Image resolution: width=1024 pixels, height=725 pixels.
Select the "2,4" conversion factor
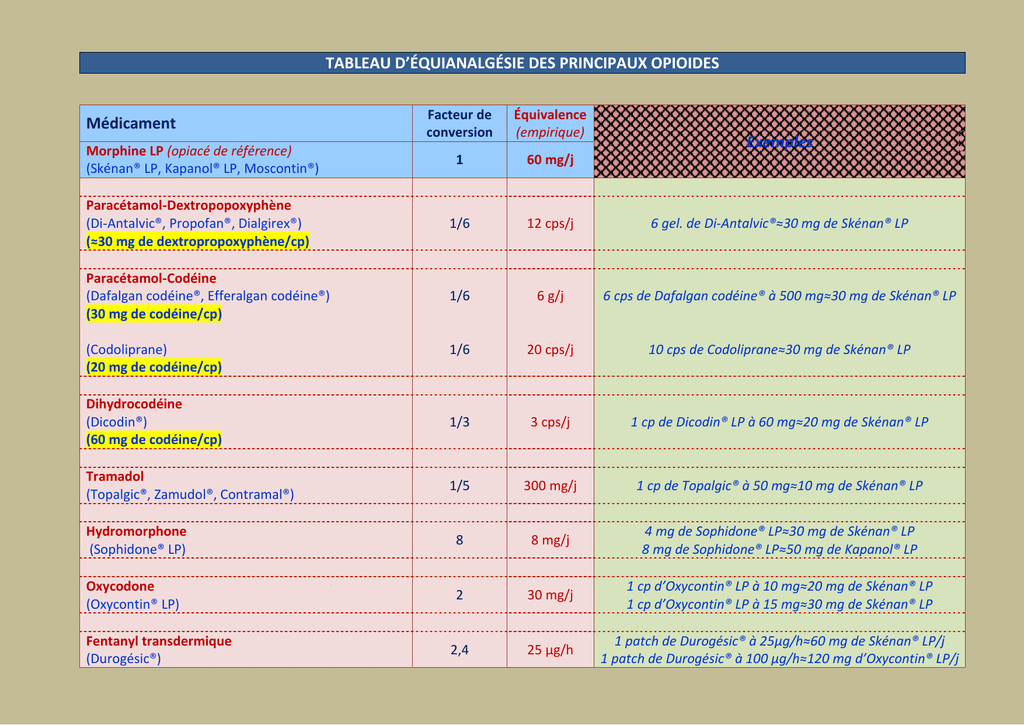459,650
